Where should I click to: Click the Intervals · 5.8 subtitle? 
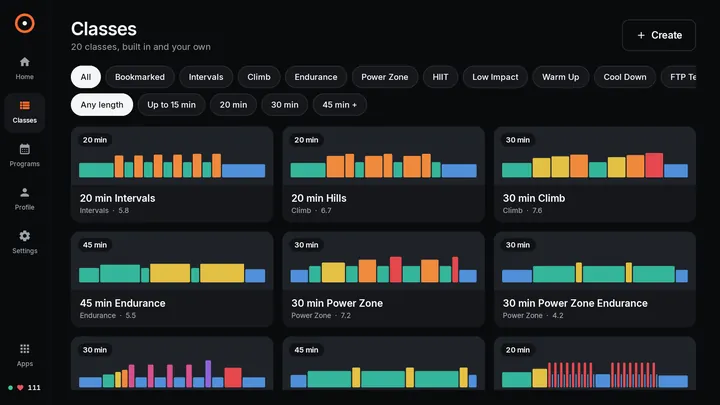click(x=104, y=211)
